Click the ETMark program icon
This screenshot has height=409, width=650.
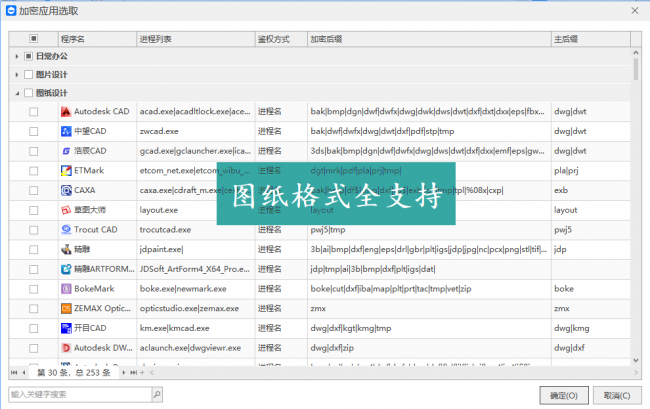[66, 171]
